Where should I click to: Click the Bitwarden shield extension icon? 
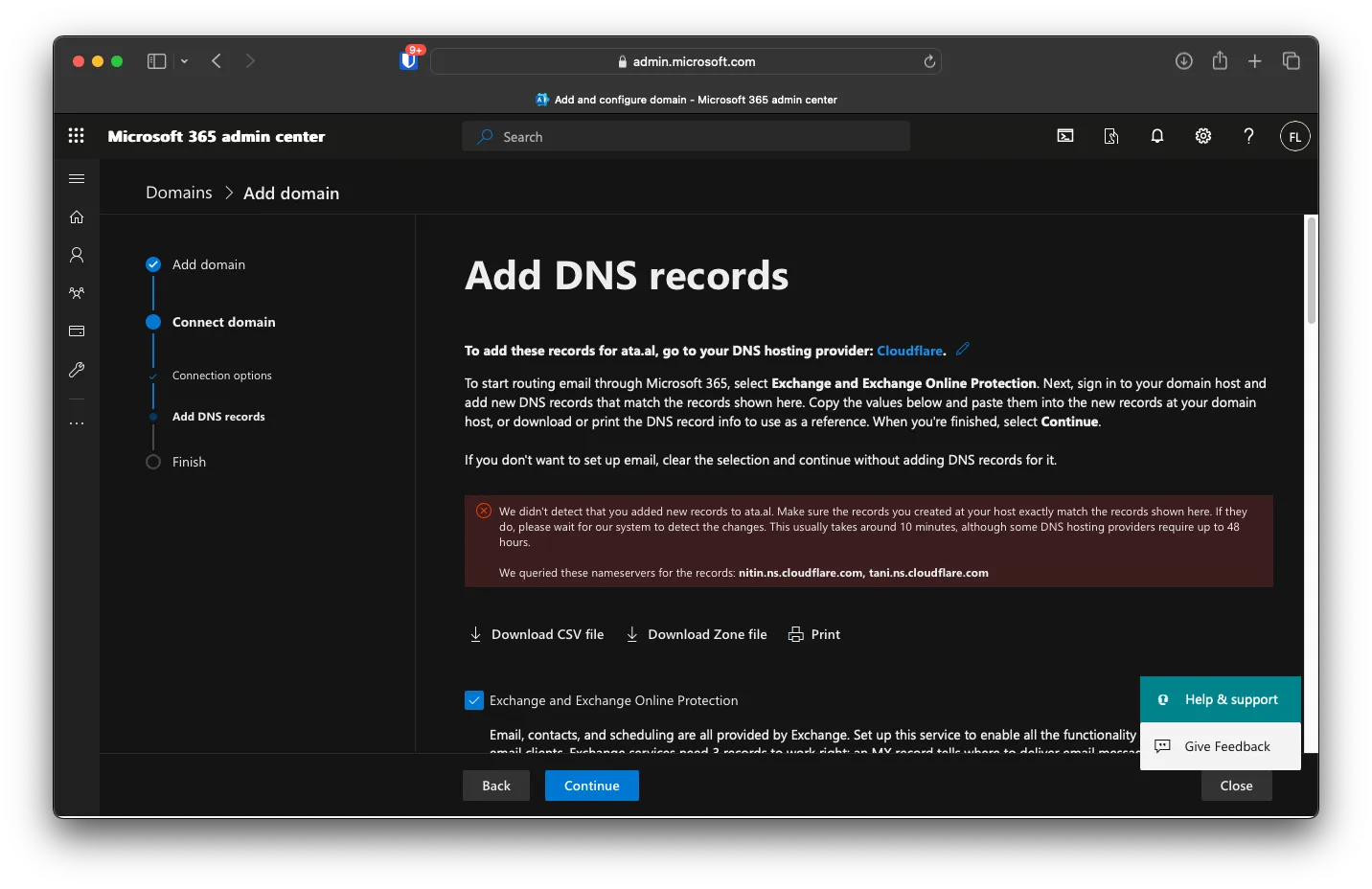pyautogui.click(x=409, y=60)
